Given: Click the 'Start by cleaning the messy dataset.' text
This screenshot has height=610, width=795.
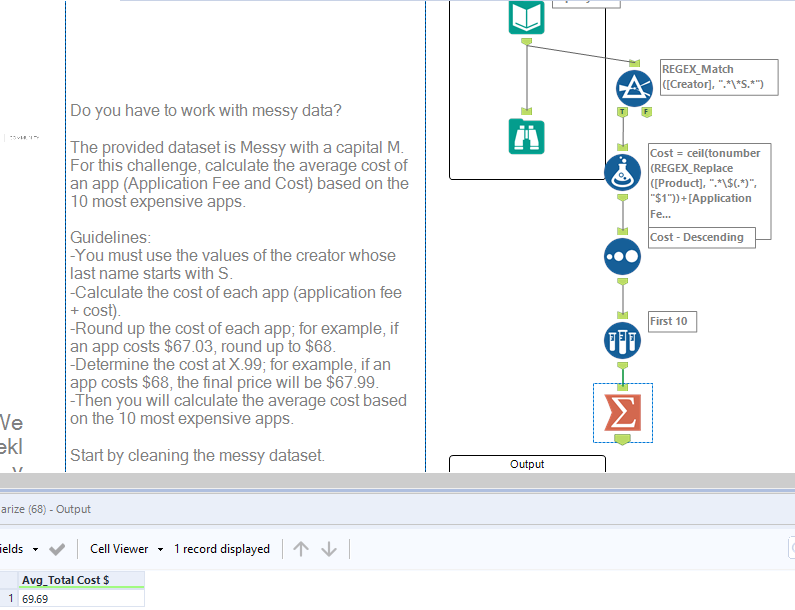Looking at the screenshot, I should click(197, 455).
